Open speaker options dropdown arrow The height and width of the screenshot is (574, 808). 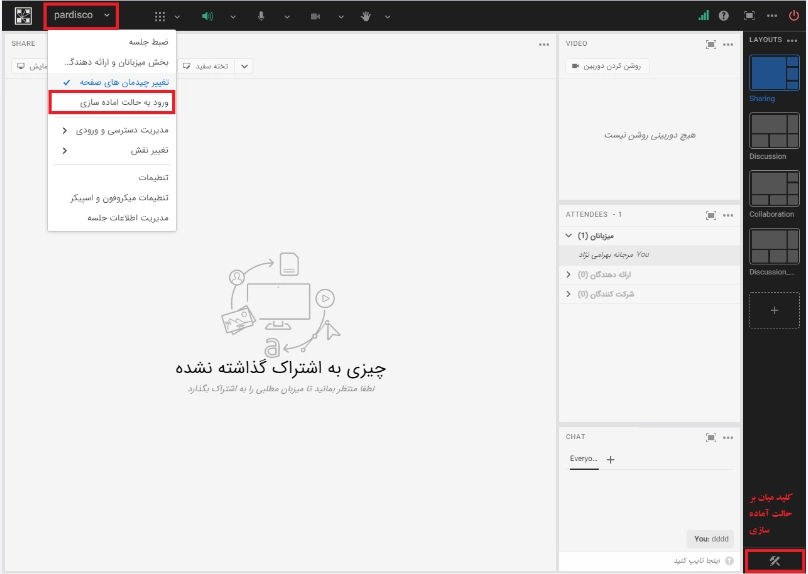pyautogui.click(x=233, y=16)
